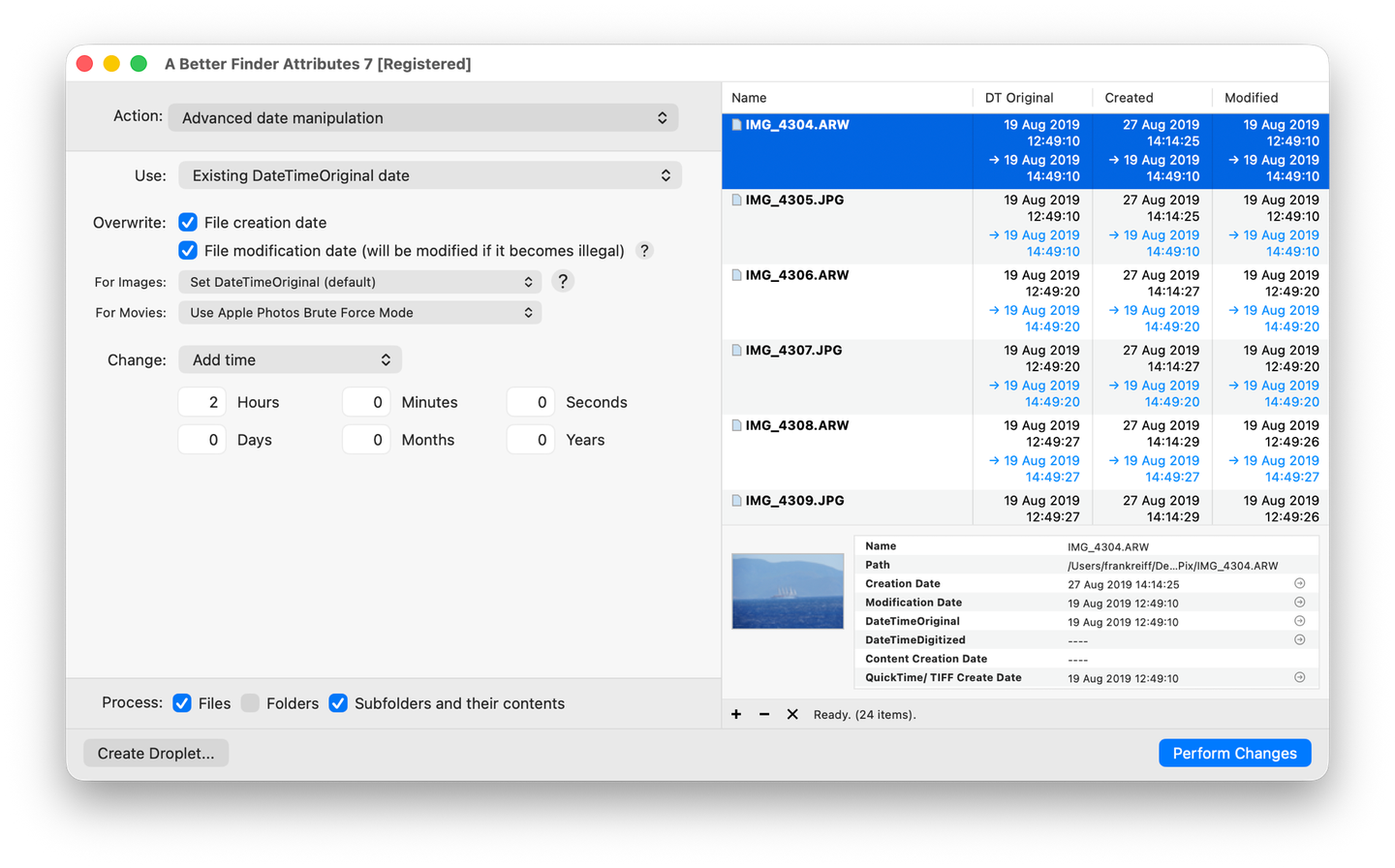The image size is (1395, 868).
Task: Open the For Movies dropdown
Action: 359,313
